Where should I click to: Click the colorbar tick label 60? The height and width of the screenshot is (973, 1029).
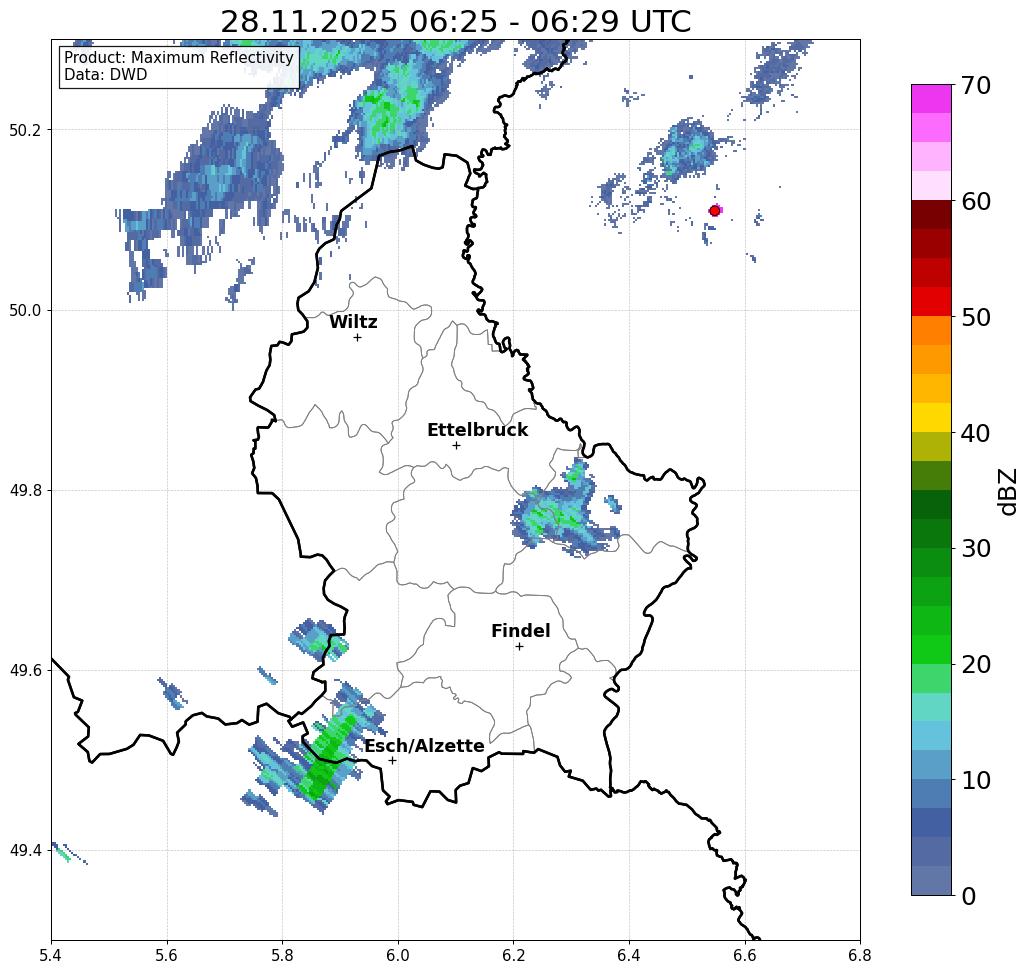pos(975,201)
